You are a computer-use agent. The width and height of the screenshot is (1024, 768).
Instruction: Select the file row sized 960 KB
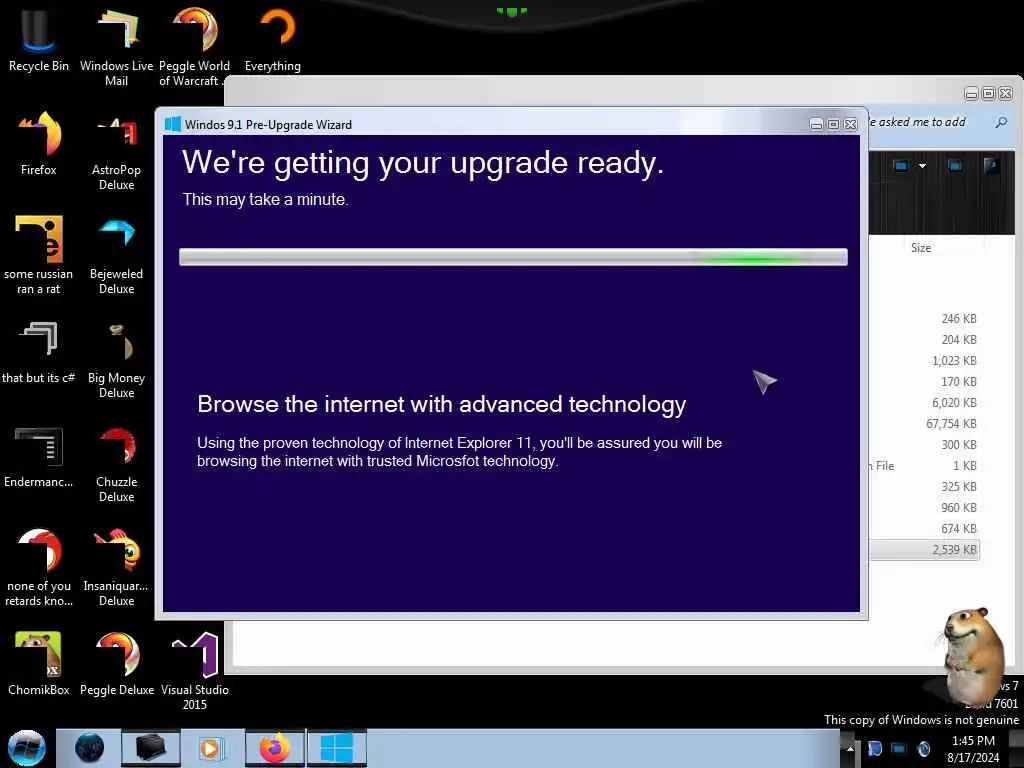923,507
